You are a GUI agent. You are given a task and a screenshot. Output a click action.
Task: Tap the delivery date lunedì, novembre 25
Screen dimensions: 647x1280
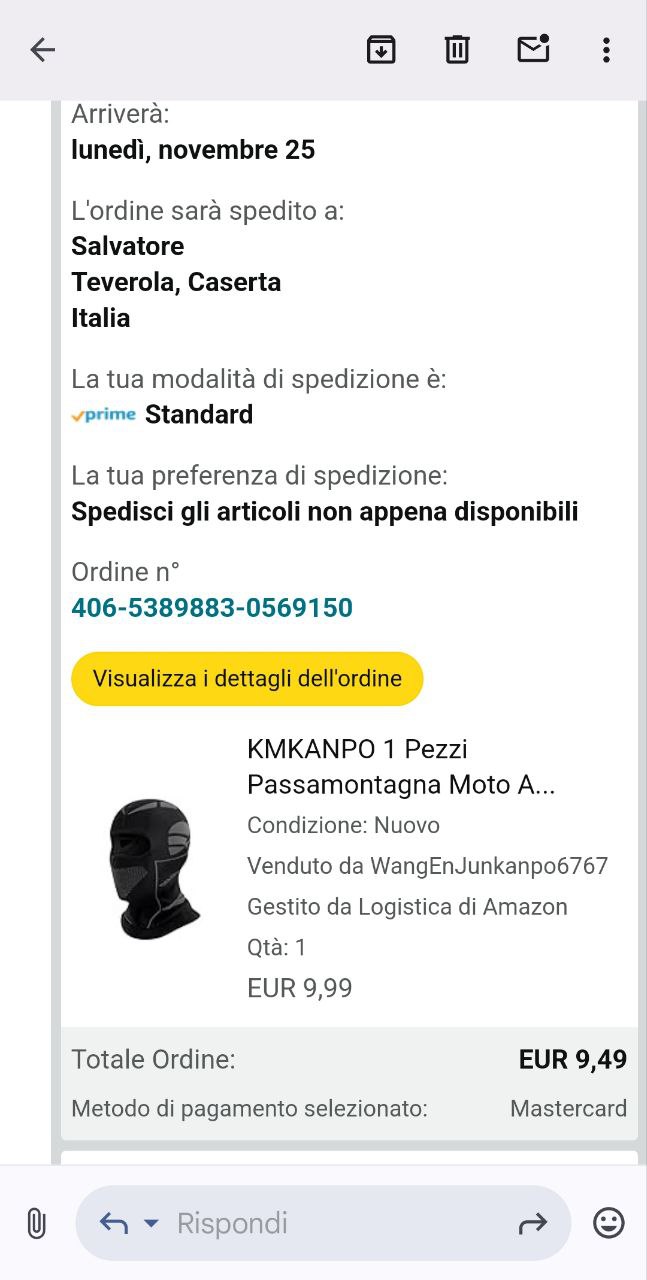pos(193,150)
